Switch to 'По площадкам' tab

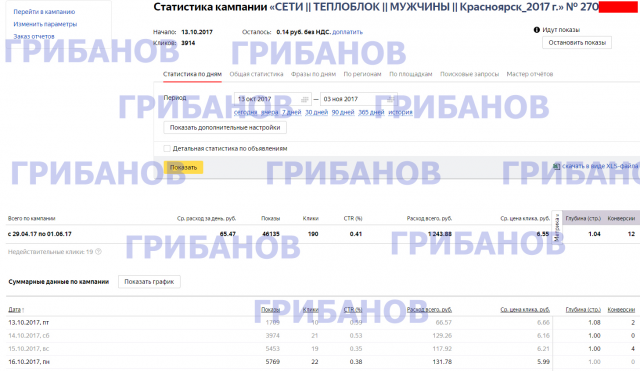411,74
